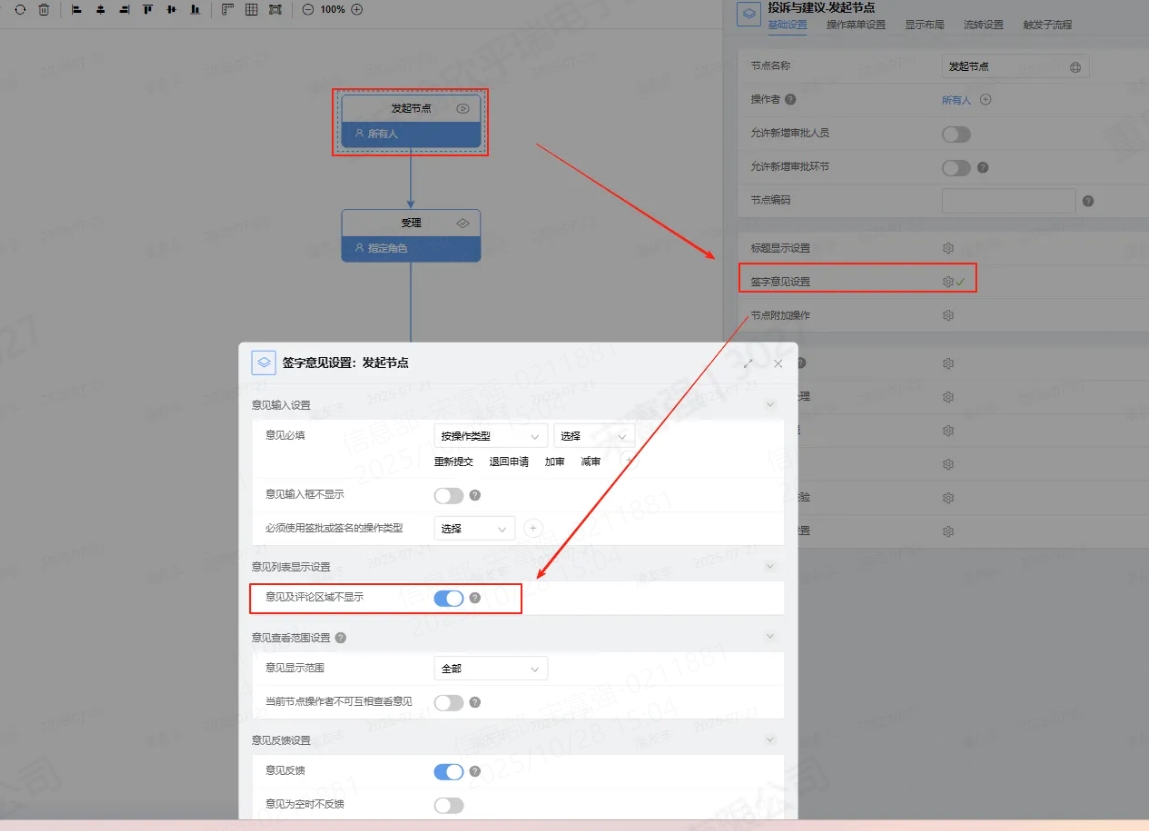Viewport: 1149px width, 831px height.
Task: Click the trash delete icon in toolbar
Action: [44, 9]
